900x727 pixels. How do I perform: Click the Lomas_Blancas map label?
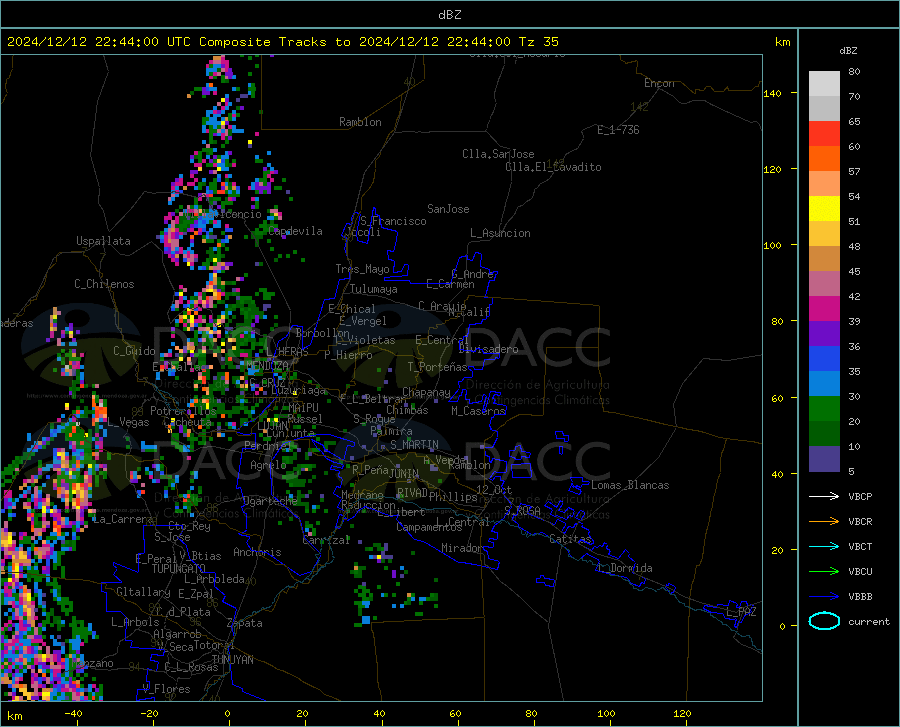click(x=630, y=485)
